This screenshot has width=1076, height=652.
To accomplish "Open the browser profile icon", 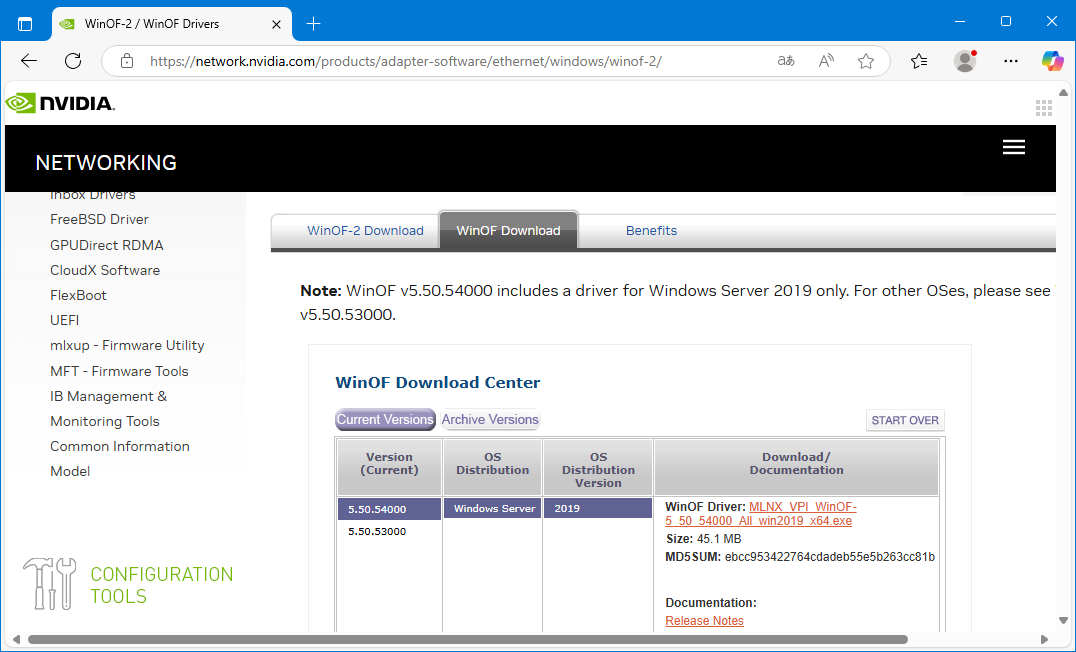I will 965,61.
